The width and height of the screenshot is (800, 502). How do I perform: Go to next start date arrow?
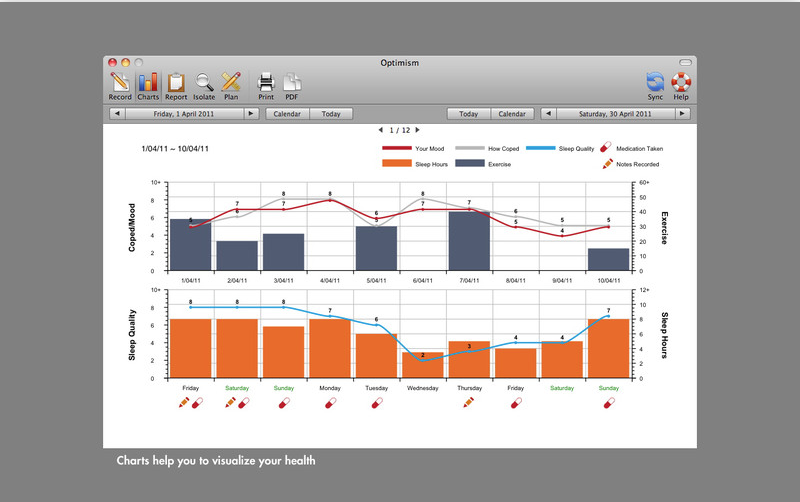tap(251, 114)
